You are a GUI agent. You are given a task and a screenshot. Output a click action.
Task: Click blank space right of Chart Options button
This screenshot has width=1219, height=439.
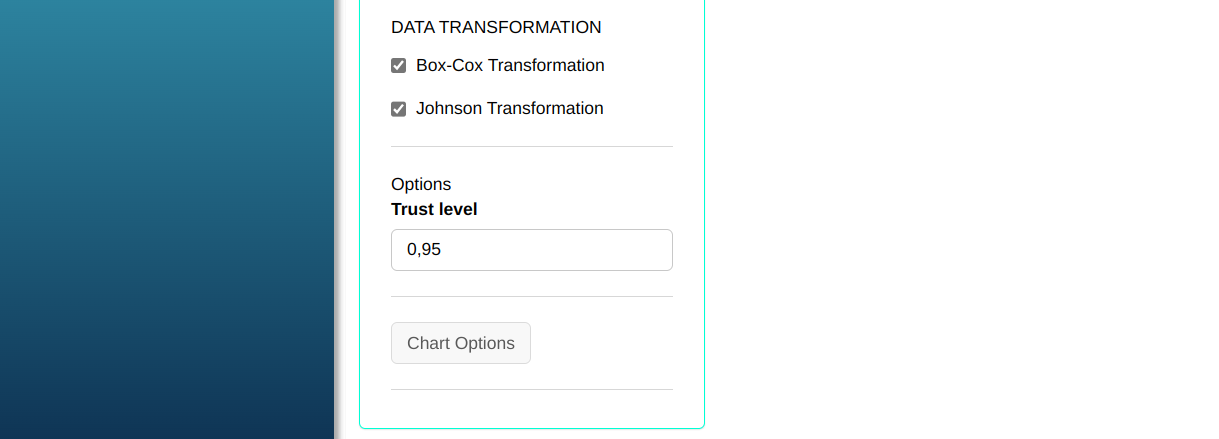pos(610,343)
